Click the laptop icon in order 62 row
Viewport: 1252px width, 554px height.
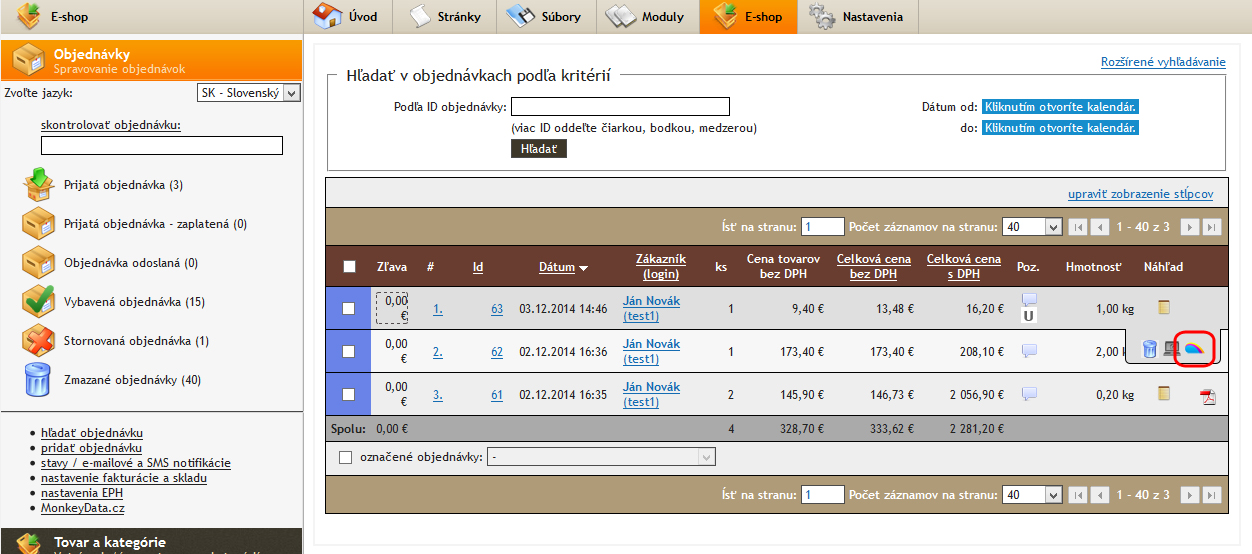pos(1171,350)
